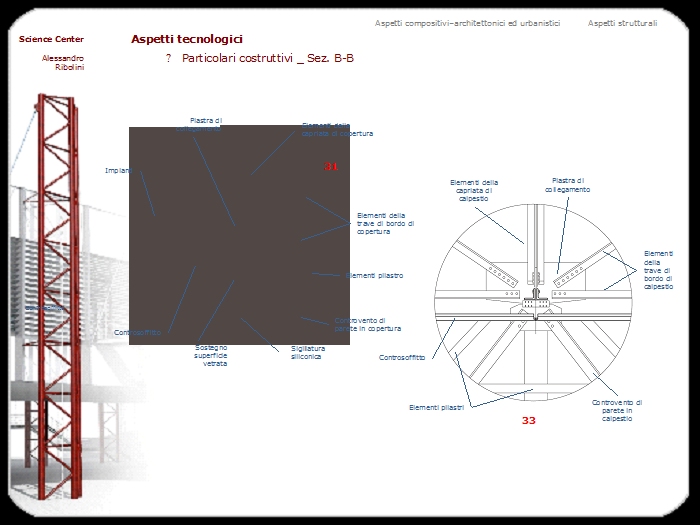Select the Elementi della capriata di calpestio label
Viewport: 700px width, 525px height.
474,191
